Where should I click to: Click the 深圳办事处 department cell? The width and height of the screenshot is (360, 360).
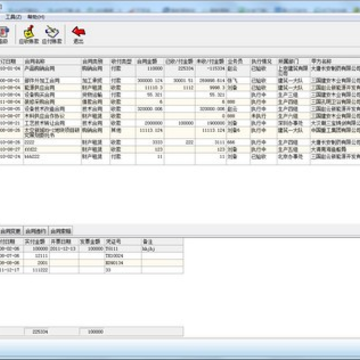294,123
